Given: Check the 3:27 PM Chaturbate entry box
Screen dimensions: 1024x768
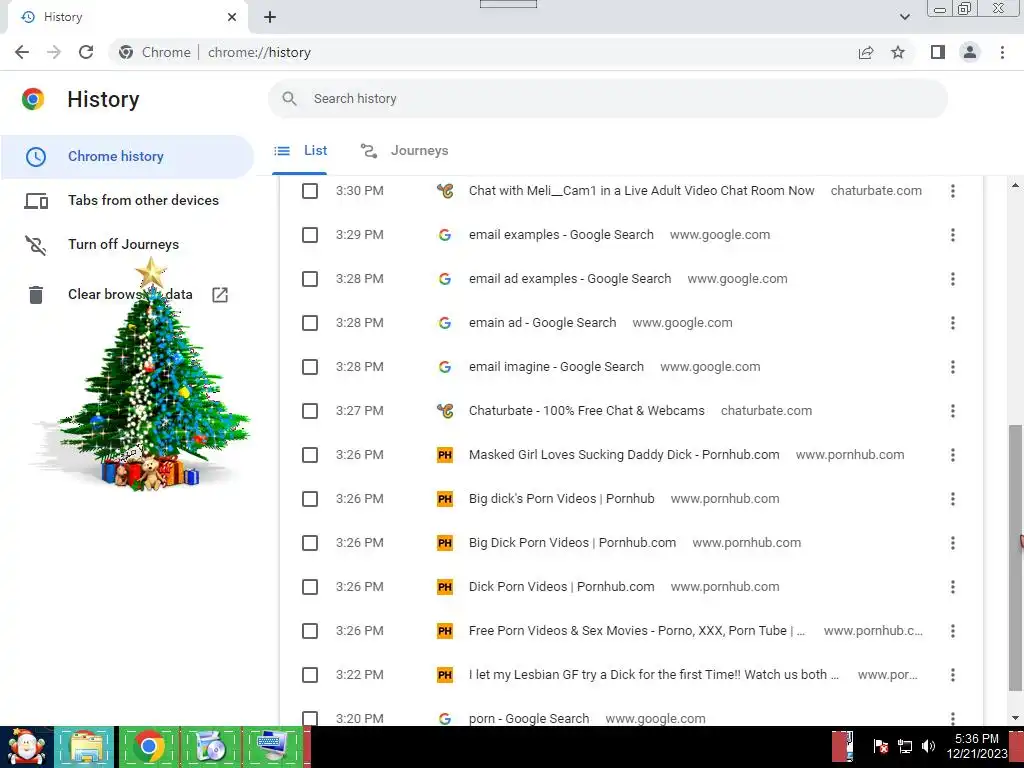Looking at the screenshot, I should pyautogui.click(x=310, y=411).
